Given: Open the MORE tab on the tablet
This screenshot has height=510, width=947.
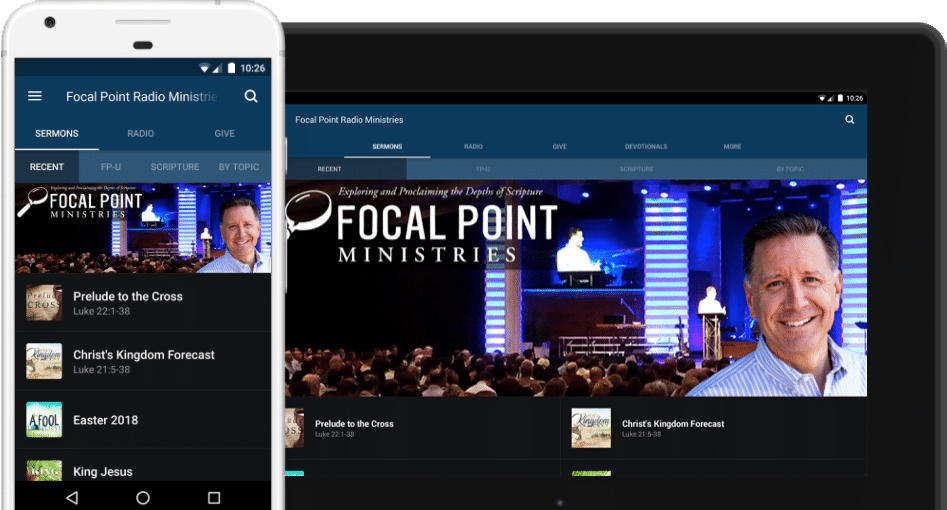Looking at the screenshot, I should point(732,147).
